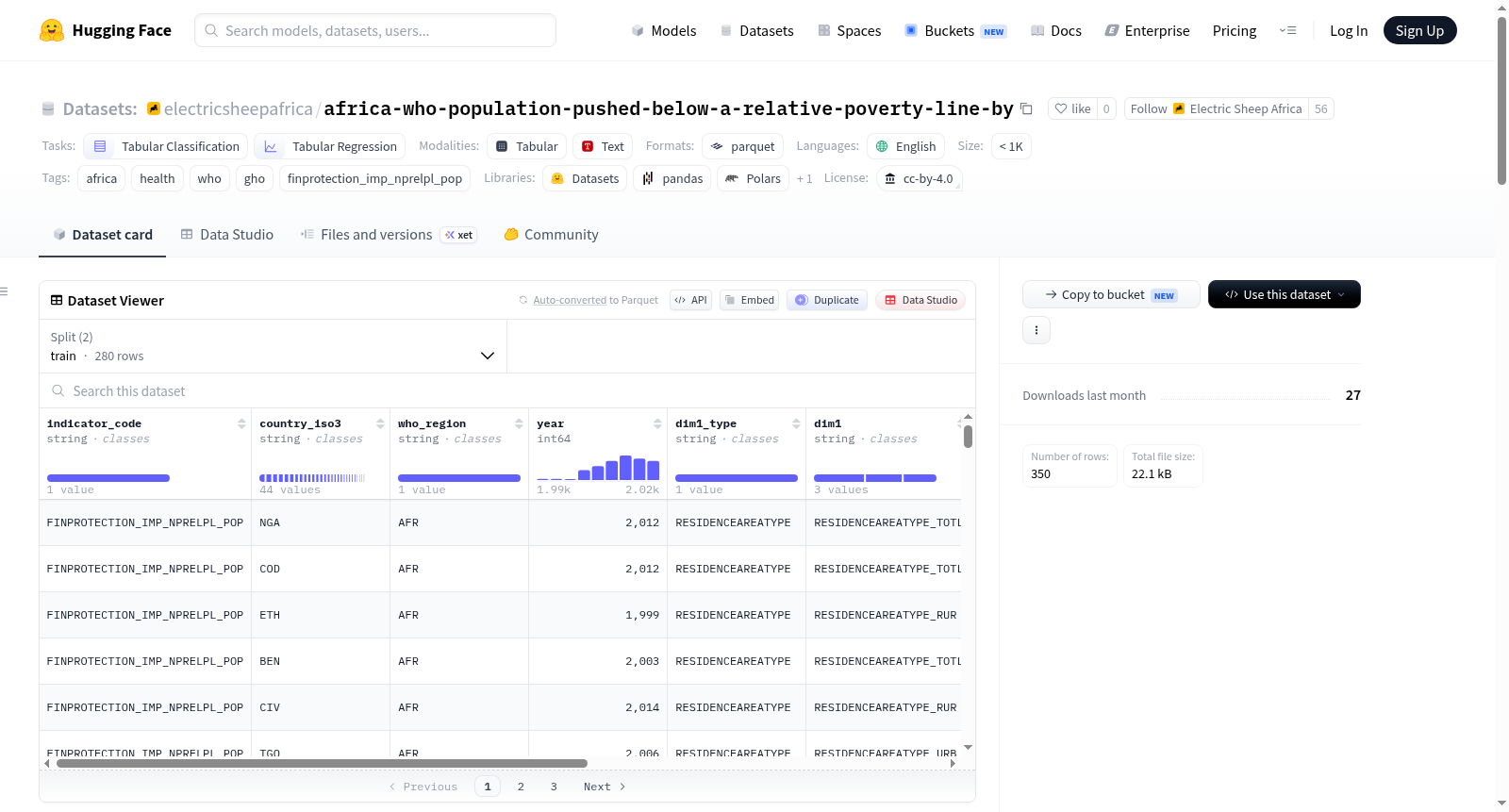Open the API button in Dataset Viewer
Viewport: 1509px width, 812px height.
pyautogui.click(x=690, y=300)
